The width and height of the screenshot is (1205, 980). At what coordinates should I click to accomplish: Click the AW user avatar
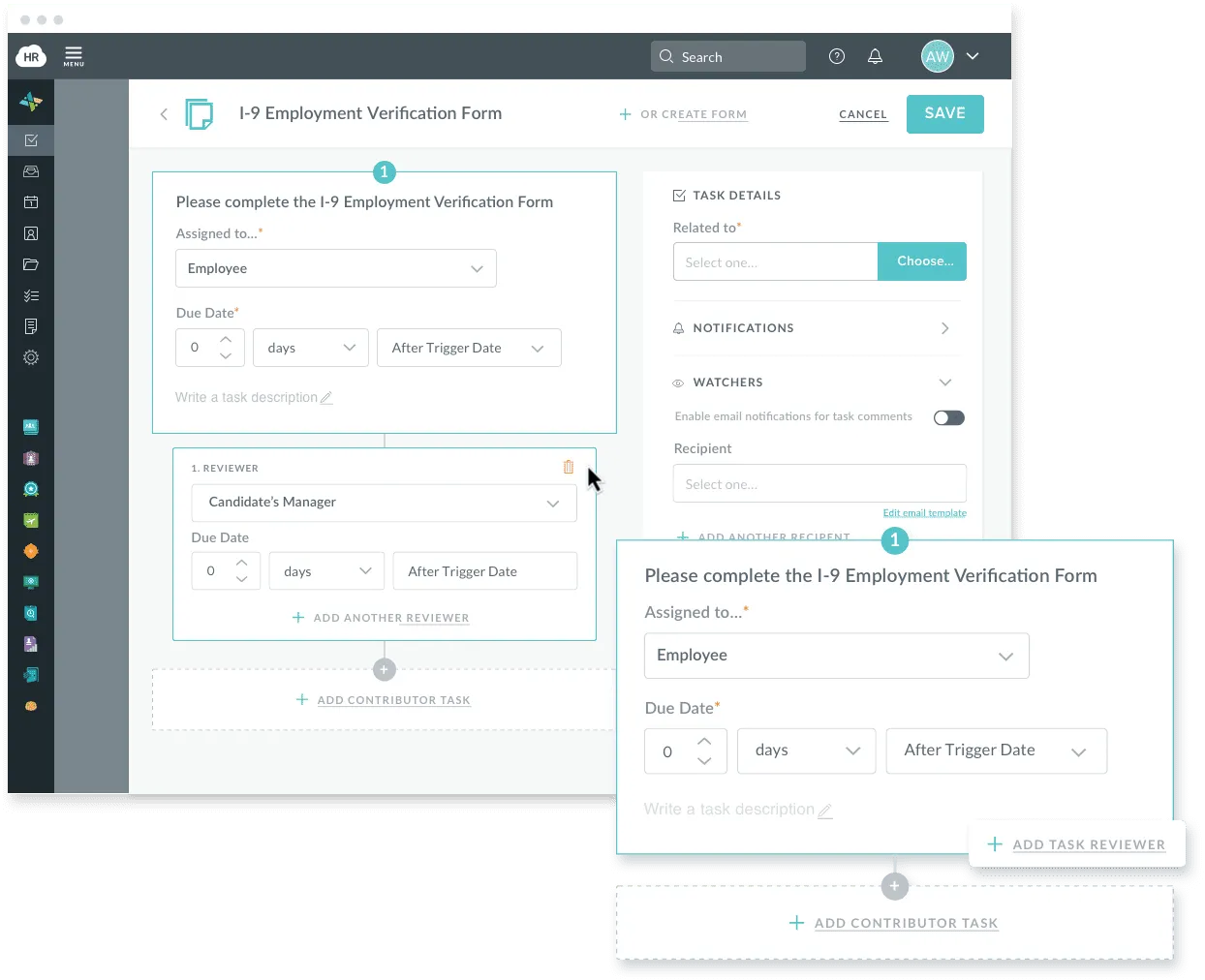tap(937, 56)
